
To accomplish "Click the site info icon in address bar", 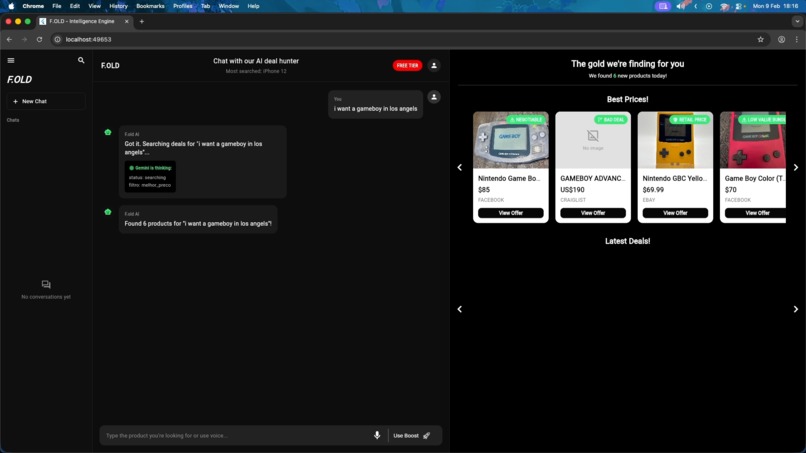I will [58, 39].
